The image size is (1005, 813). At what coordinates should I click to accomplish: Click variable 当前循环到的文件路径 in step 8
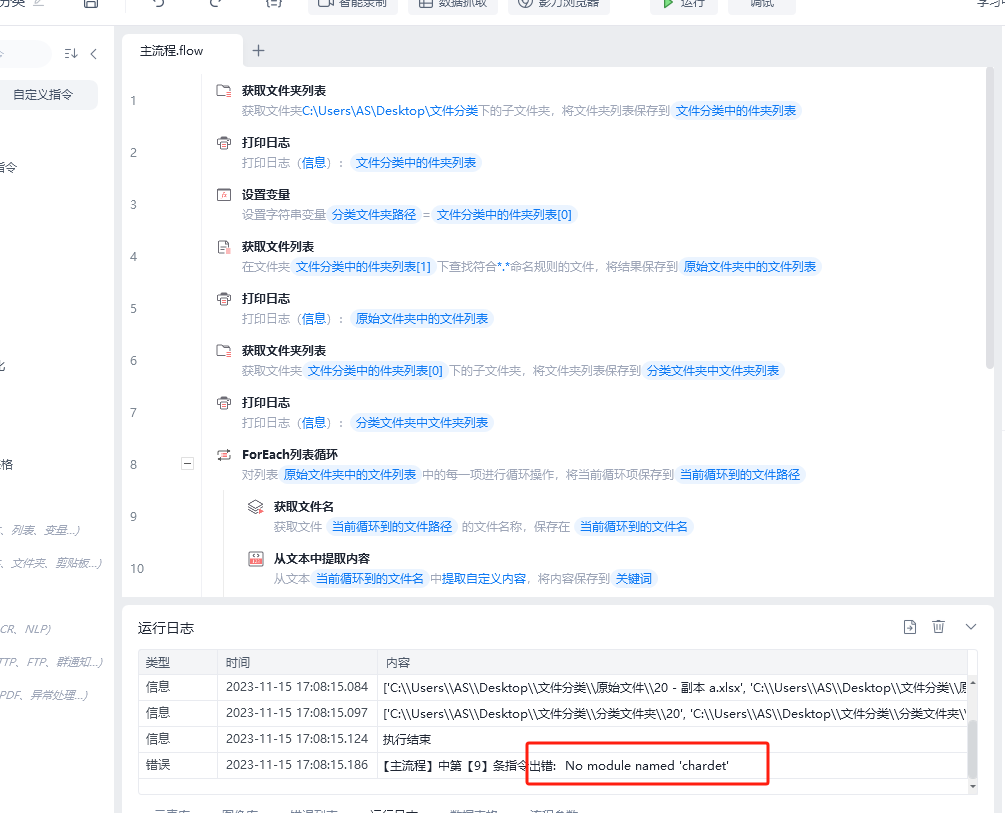(740, 474)
